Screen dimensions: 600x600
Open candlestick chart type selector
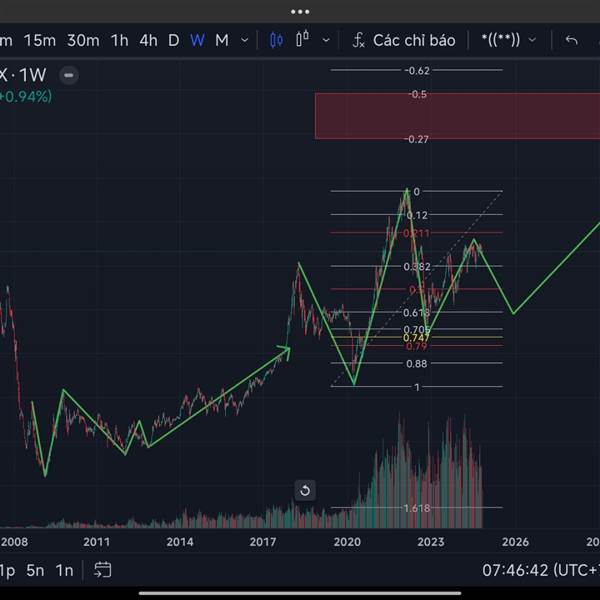tap(276, 40)
